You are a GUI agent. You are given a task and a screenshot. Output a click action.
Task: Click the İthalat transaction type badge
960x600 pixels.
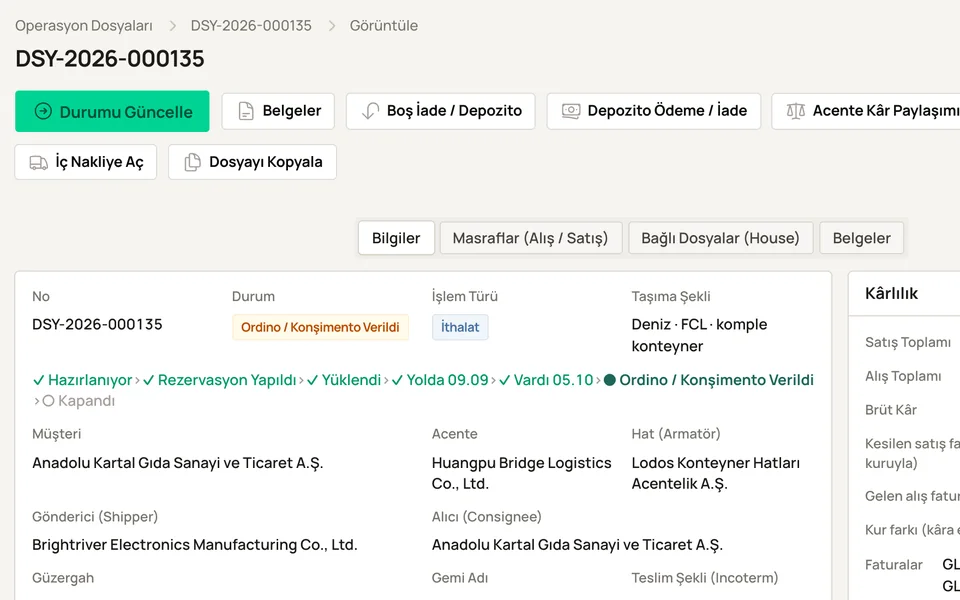(x=460, y=327)
